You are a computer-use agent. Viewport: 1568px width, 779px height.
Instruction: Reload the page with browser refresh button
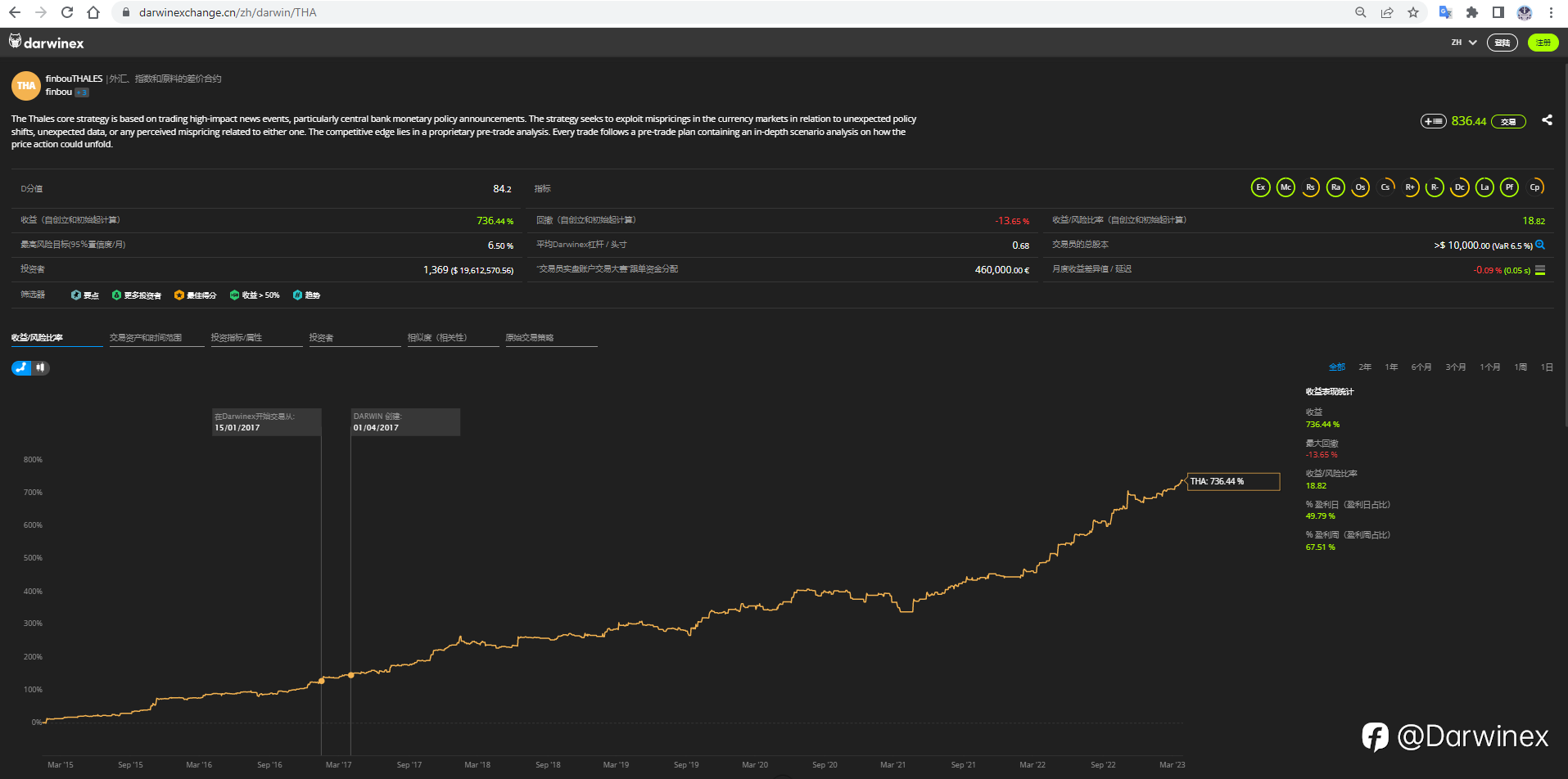point(67,12)
